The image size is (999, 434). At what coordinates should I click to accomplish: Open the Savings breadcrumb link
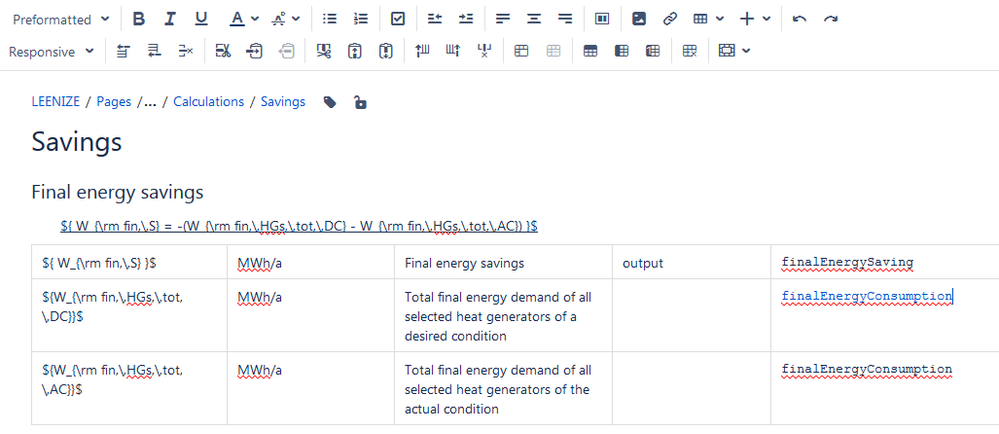tap(283, 102)
